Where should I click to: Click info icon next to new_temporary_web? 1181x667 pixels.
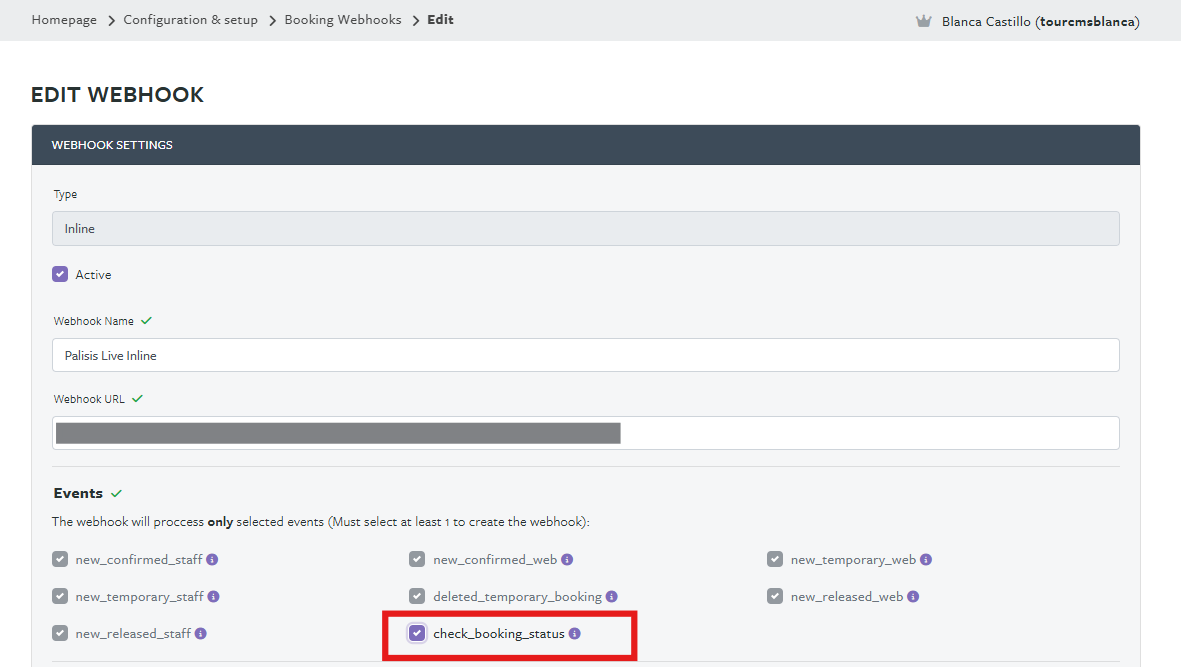click(x=926, y=560)
